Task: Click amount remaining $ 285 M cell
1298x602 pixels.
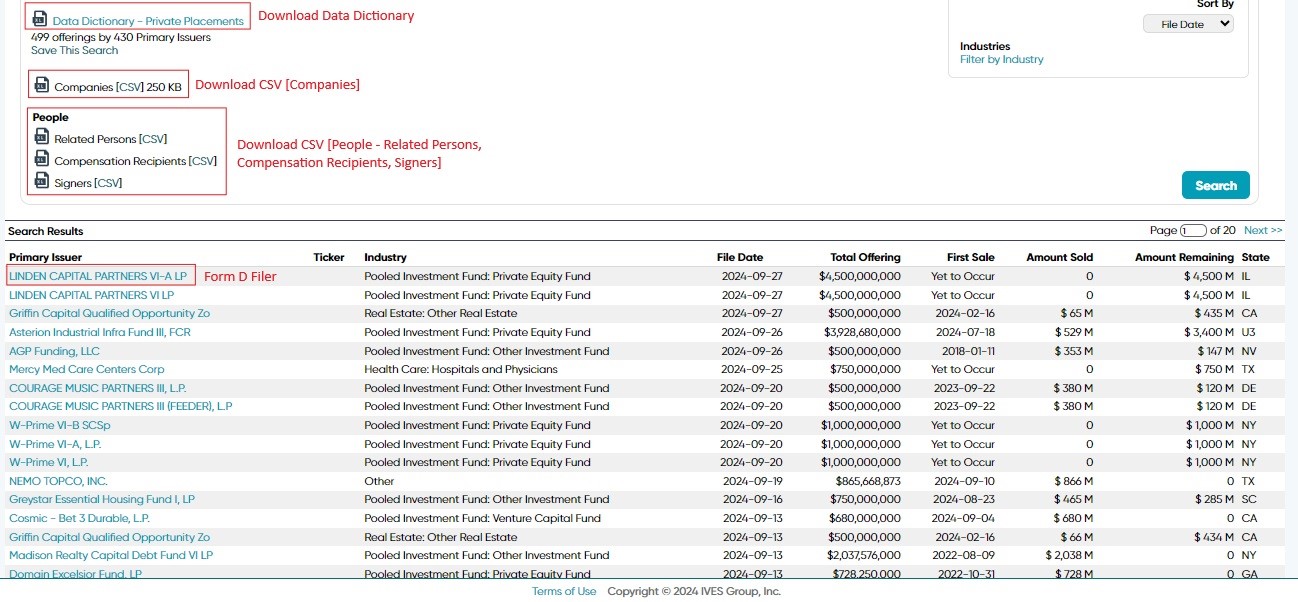Action: pos(1215,499)
